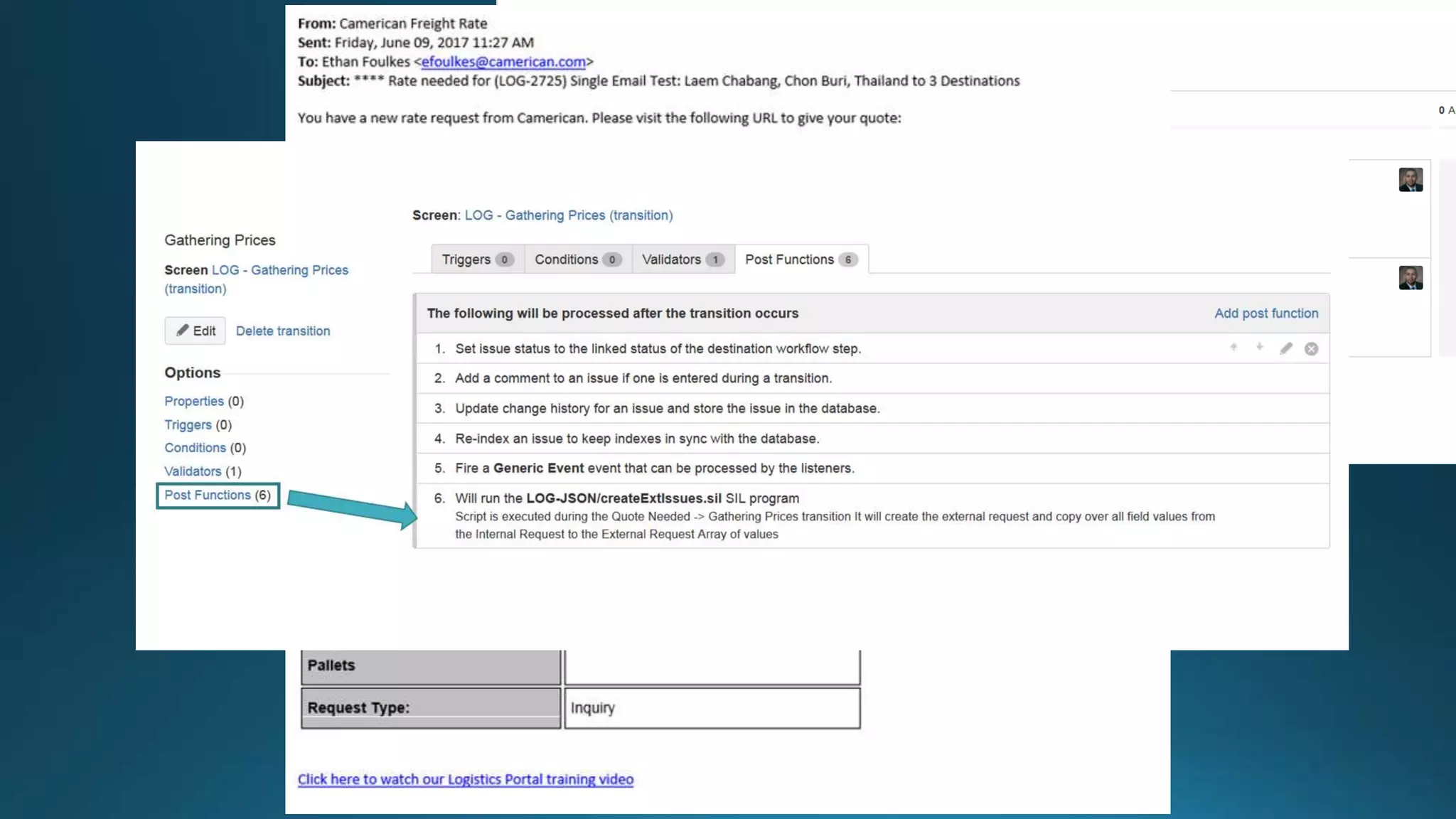Image resolution: width=1456 pixels, height=819 pixels.
Task: Click the 'Pallets' table label
Action: click(x=331, y=665)
